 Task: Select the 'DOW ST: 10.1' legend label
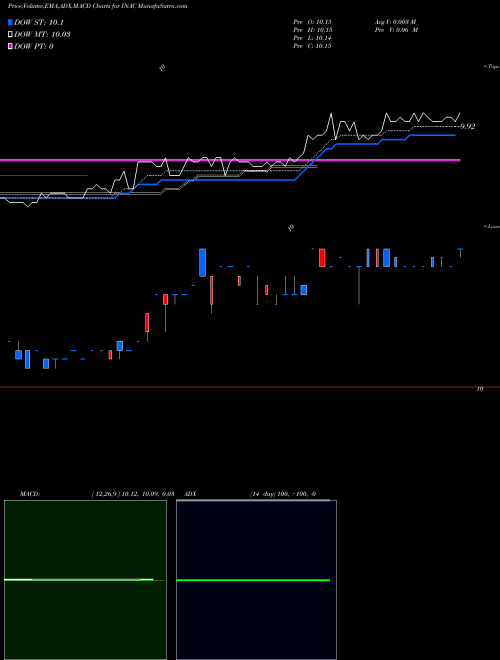pyautogui.click(x=39, y=23)
